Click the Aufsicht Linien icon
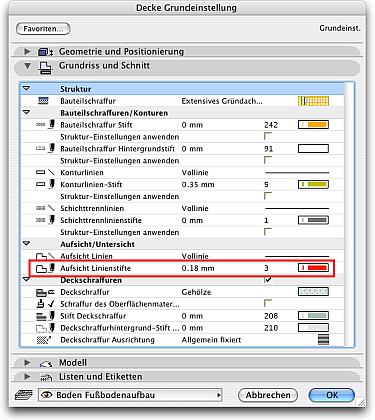The width and height of the screenshot is (375, 420). 45,256
